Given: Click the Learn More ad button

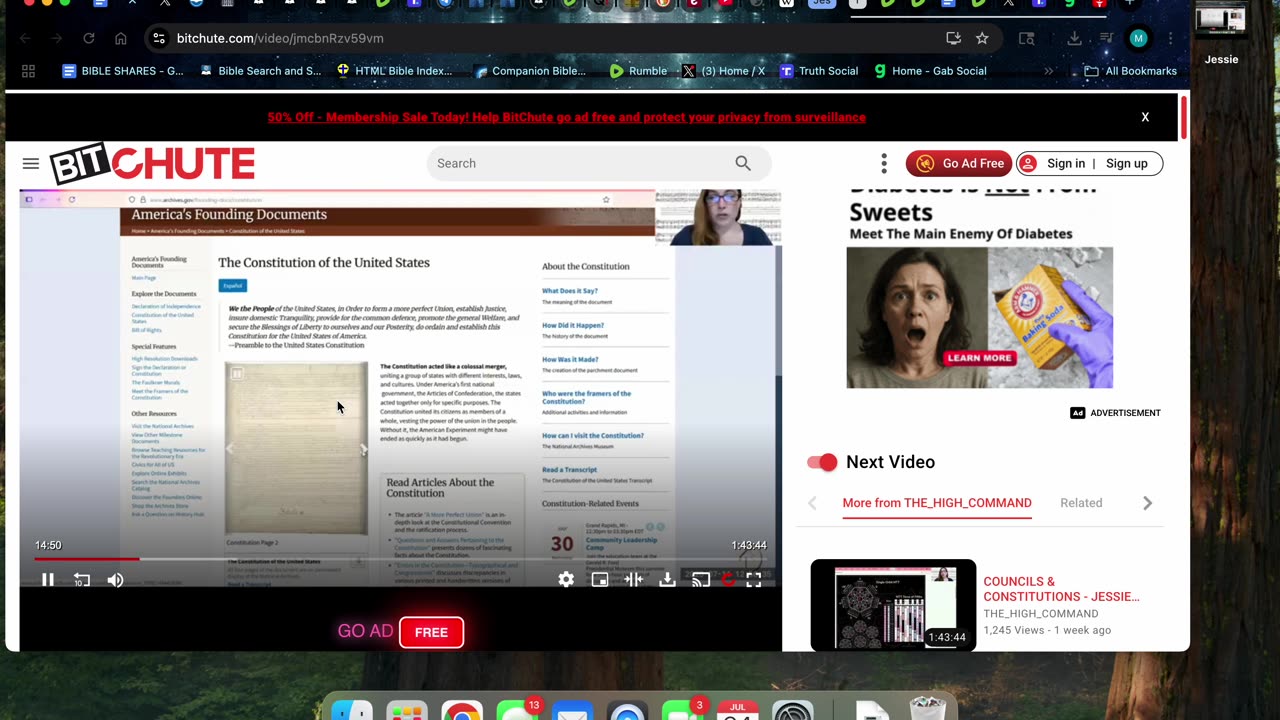Looking at the screenshot, I should 980,358.
